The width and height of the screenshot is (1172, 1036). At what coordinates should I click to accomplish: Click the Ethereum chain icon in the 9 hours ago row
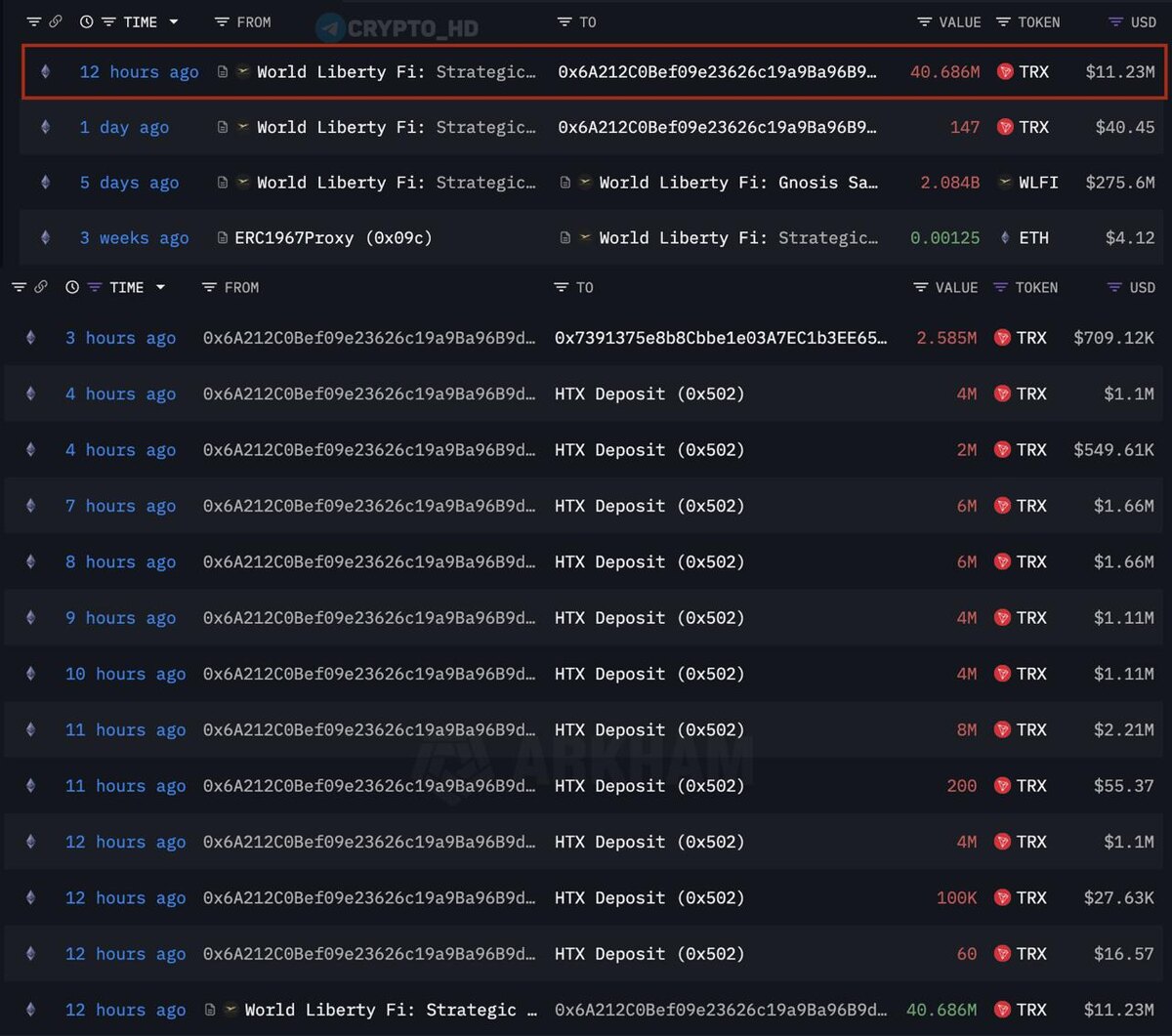30,618
